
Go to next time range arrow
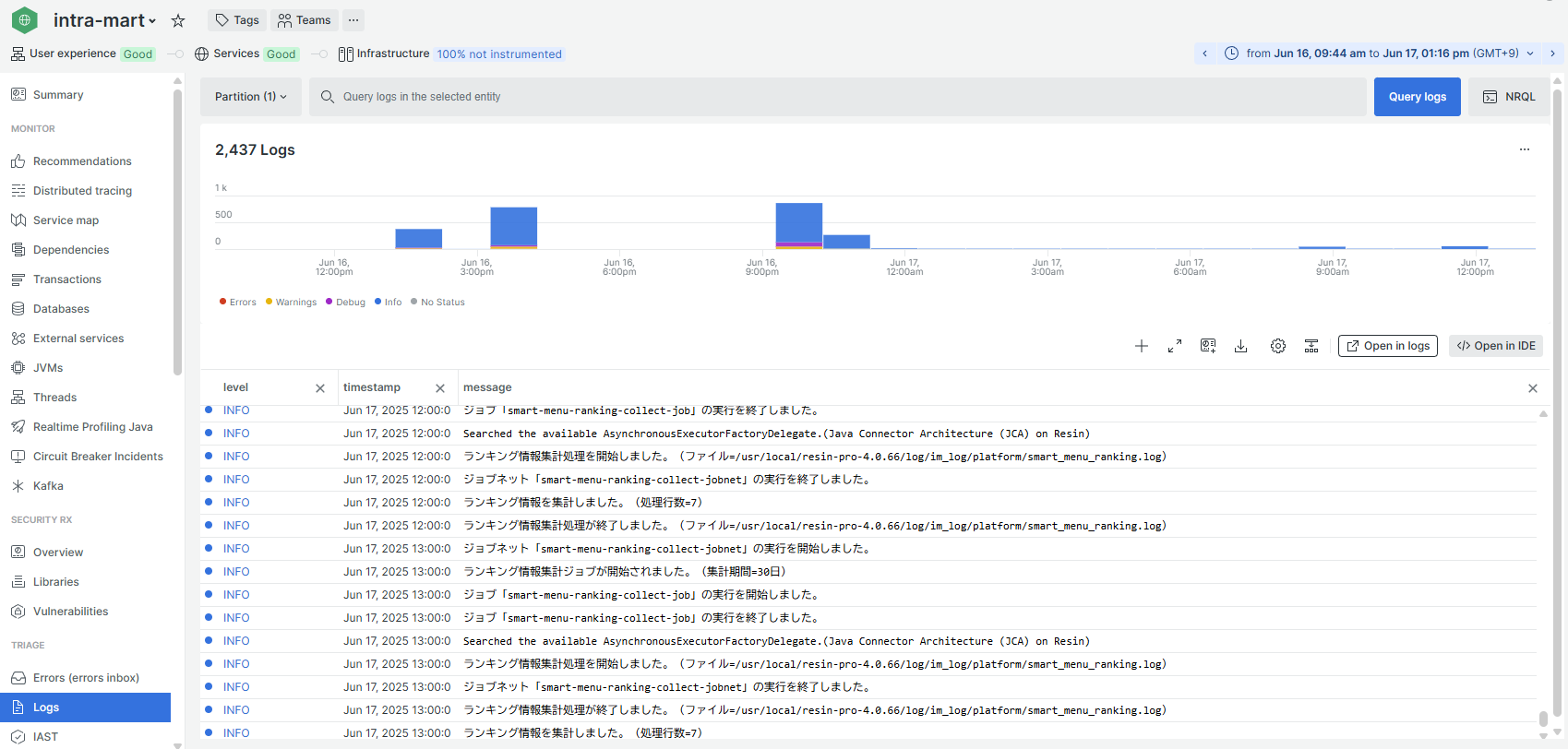click(1552, 53)
